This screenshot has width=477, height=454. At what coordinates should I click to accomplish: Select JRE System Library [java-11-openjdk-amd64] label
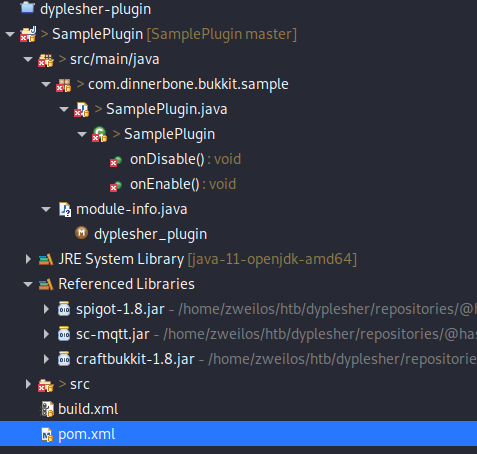click(x=207, y=259)
